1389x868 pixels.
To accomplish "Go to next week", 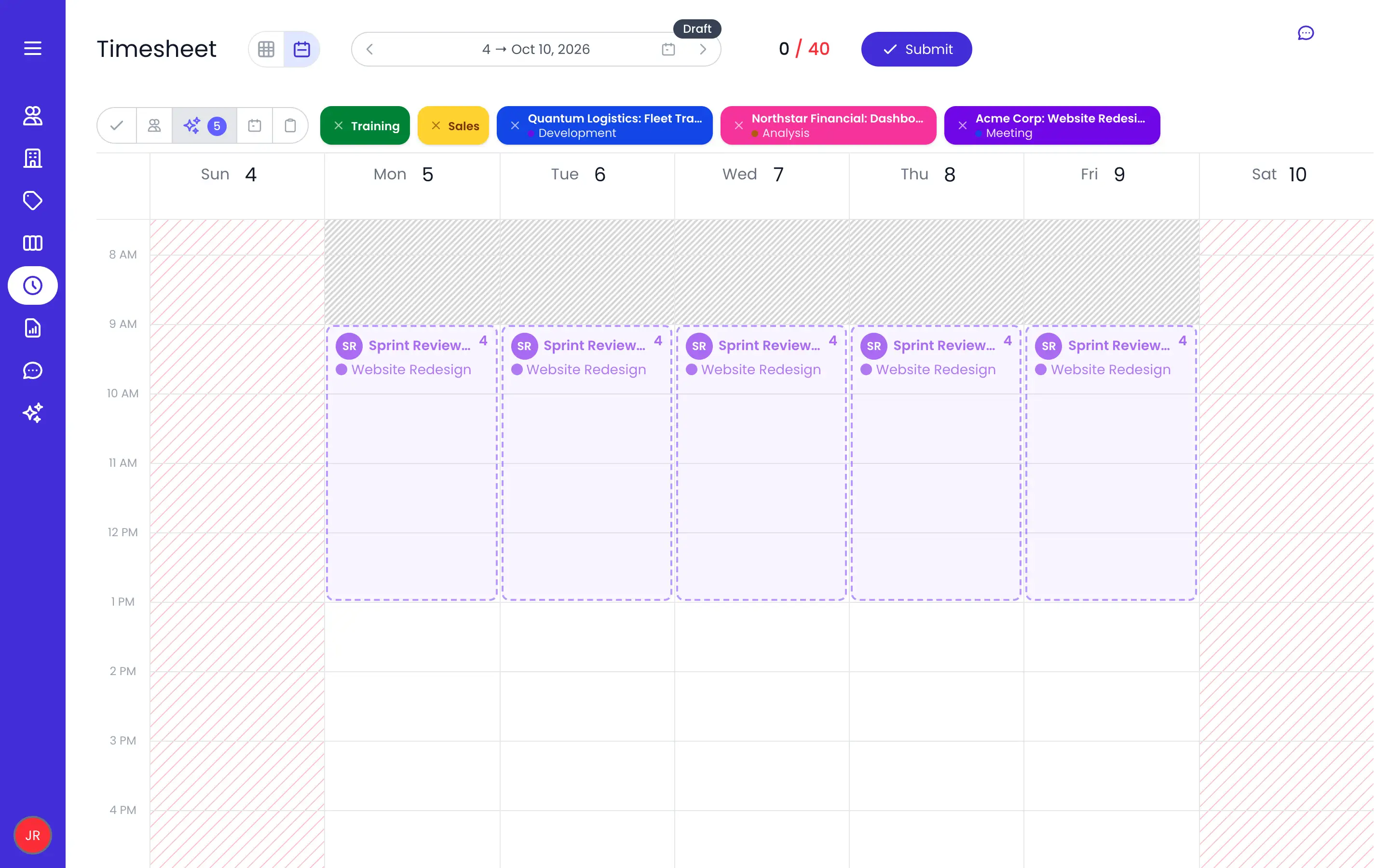I will coord(703,49).
